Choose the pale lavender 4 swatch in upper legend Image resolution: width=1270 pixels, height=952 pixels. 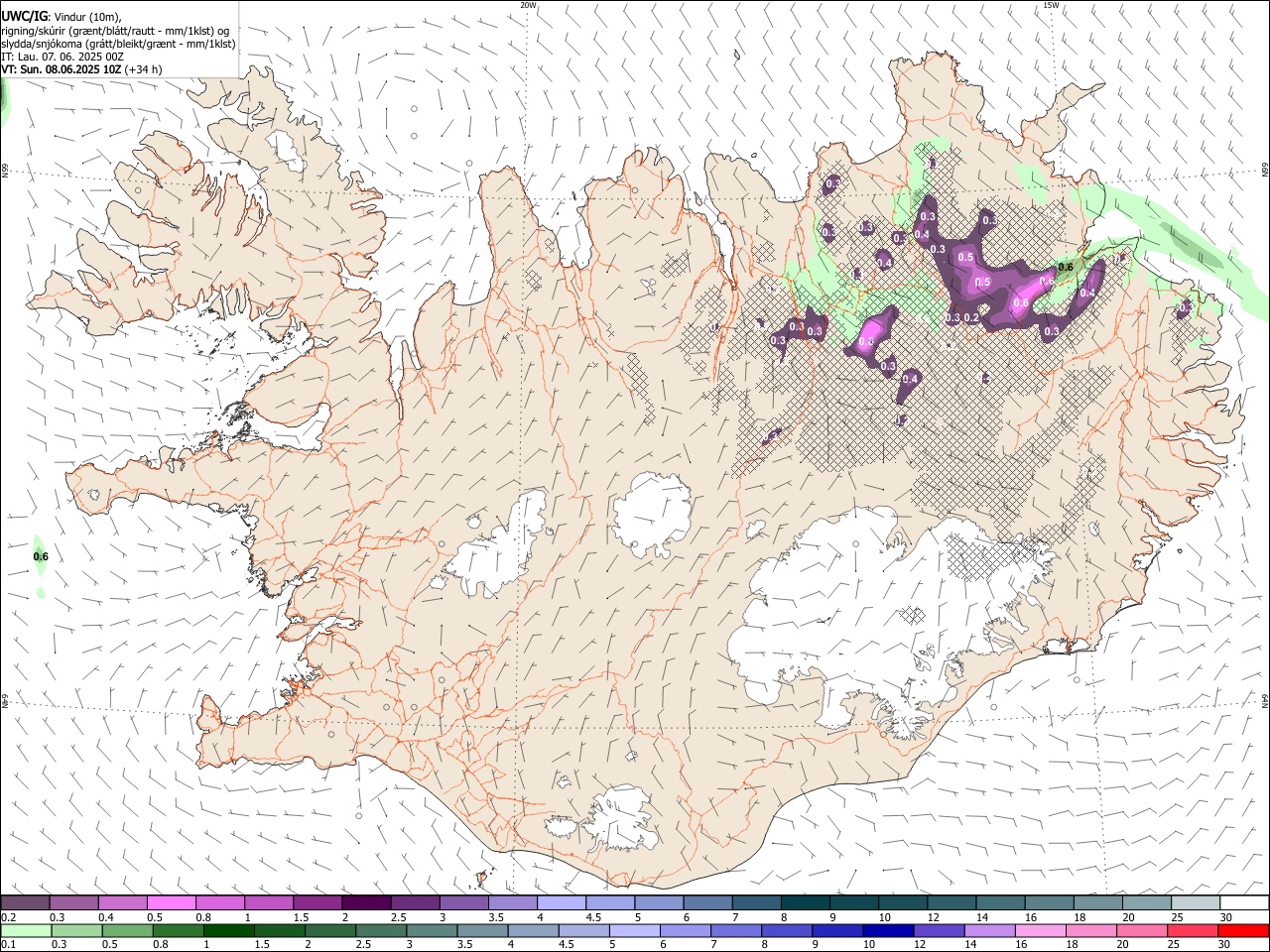(561, 903)
